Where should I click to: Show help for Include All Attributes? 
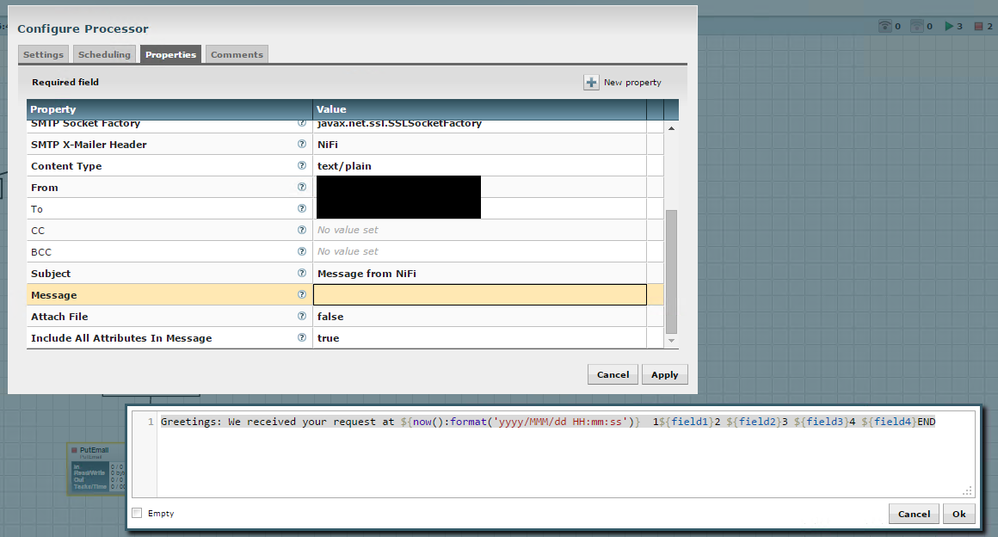(302, 338)
